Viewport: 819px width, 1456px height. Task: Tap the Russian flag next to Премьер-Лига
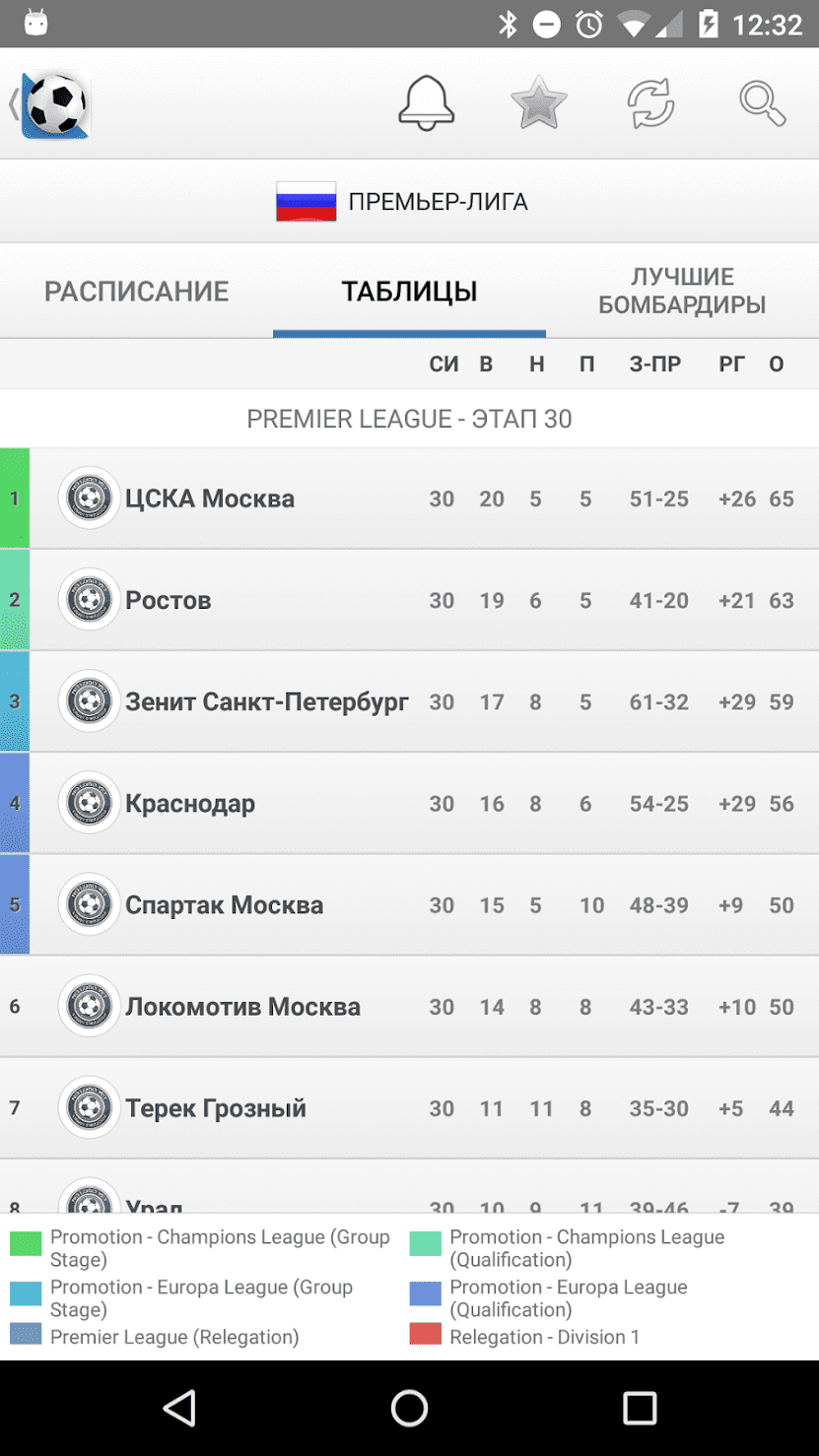pyautogui.click(x=307, y=202)
